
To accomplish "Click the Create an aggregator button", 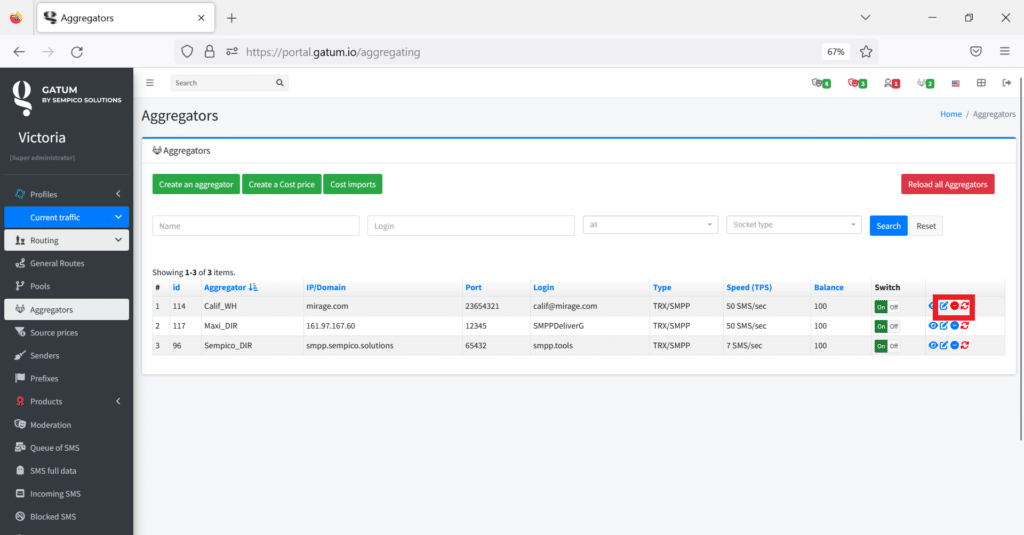I will click(196, 184).
